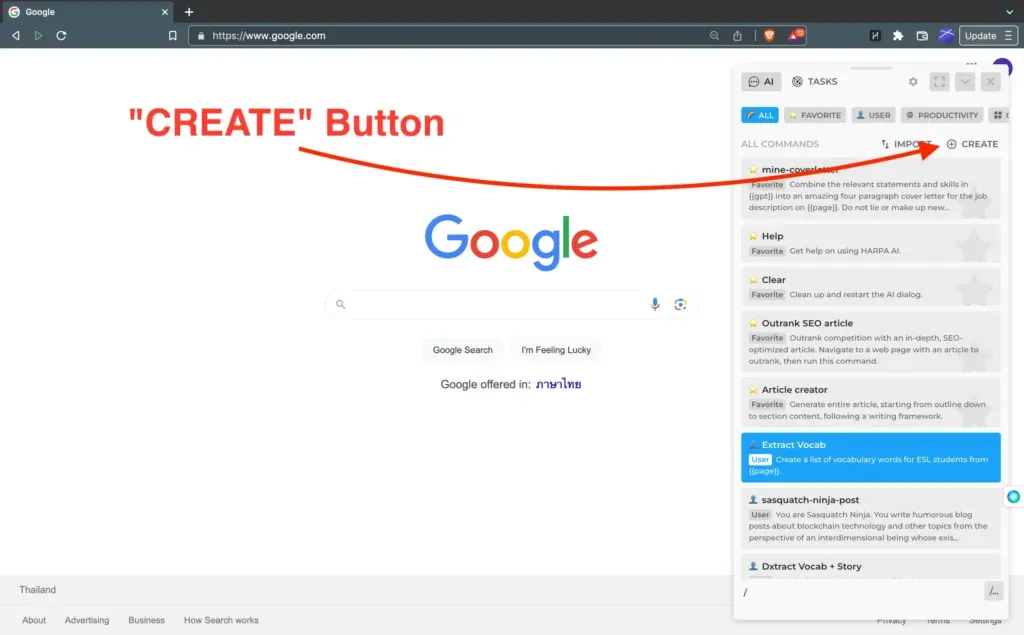
Task: Open How Search works footer link
Action: (x=221, y=620)
